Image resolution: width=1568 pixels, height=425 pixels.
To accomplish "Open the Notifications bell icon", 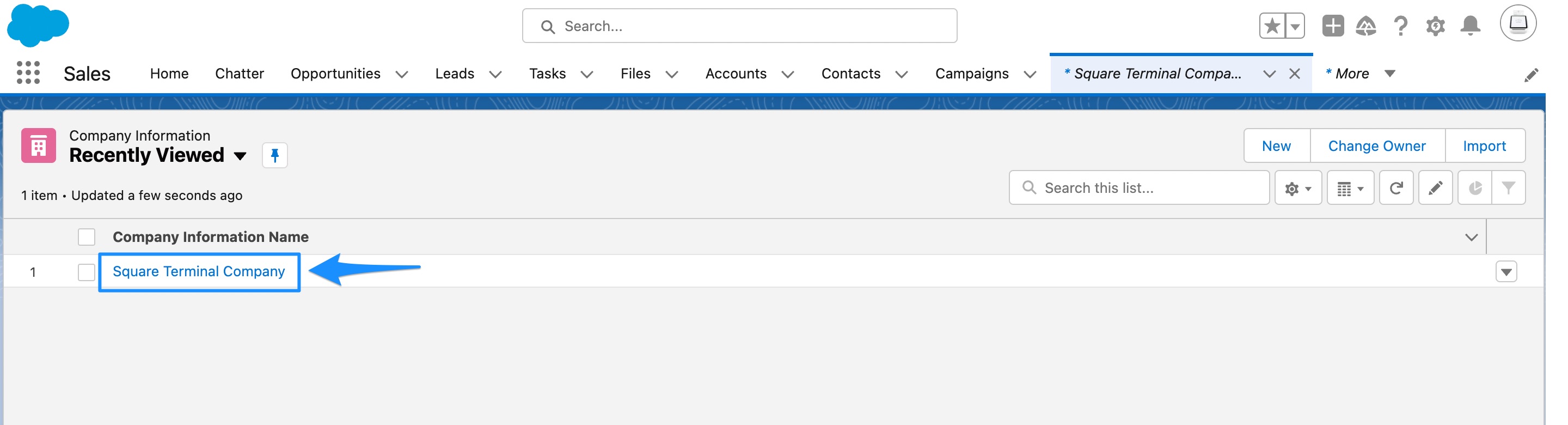I will (x=1471, y=26).
